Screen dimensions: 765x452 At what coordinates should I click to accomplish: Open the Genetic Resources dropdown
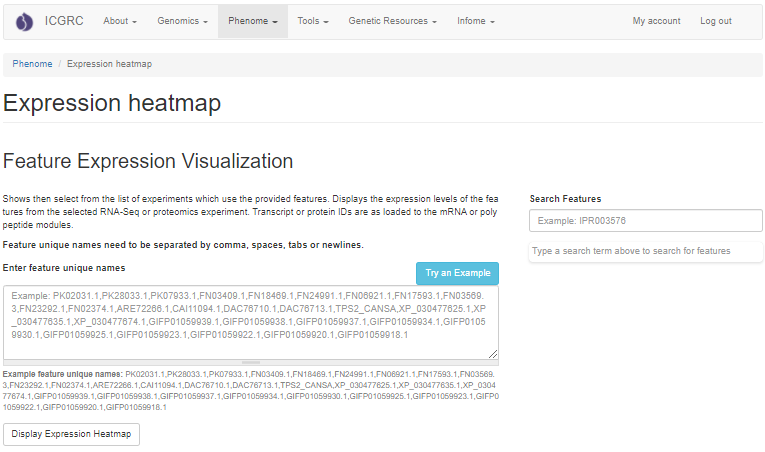(x=392, y=21)
